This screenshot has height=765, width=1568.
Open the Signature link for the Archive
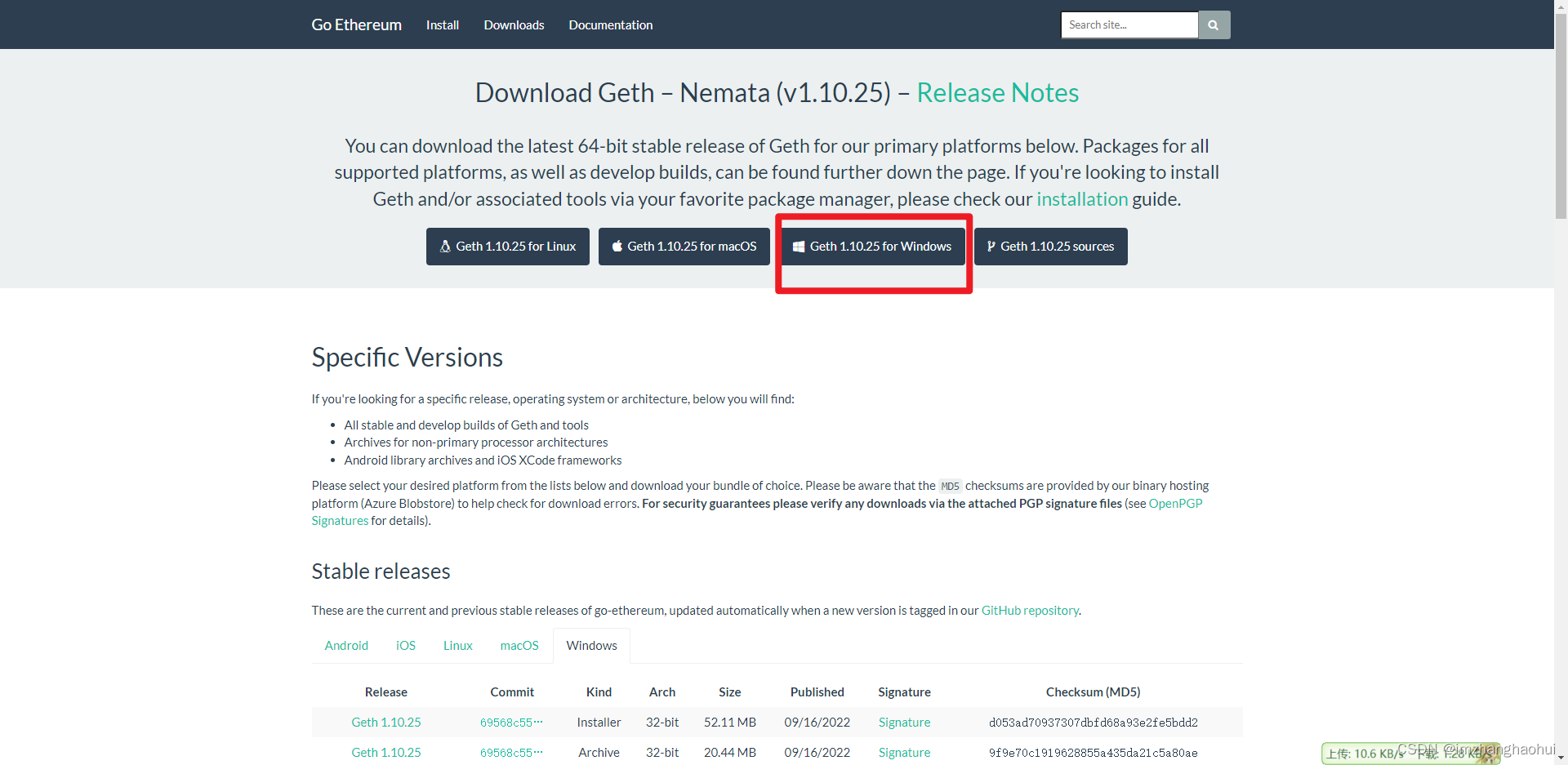tap(904, 753)
